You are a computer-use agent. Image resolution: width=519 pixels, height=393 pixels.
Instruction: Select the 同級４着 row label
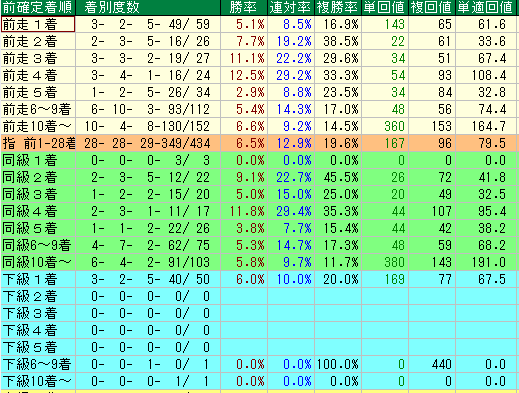pyautogui.click(x=38, y=211)
